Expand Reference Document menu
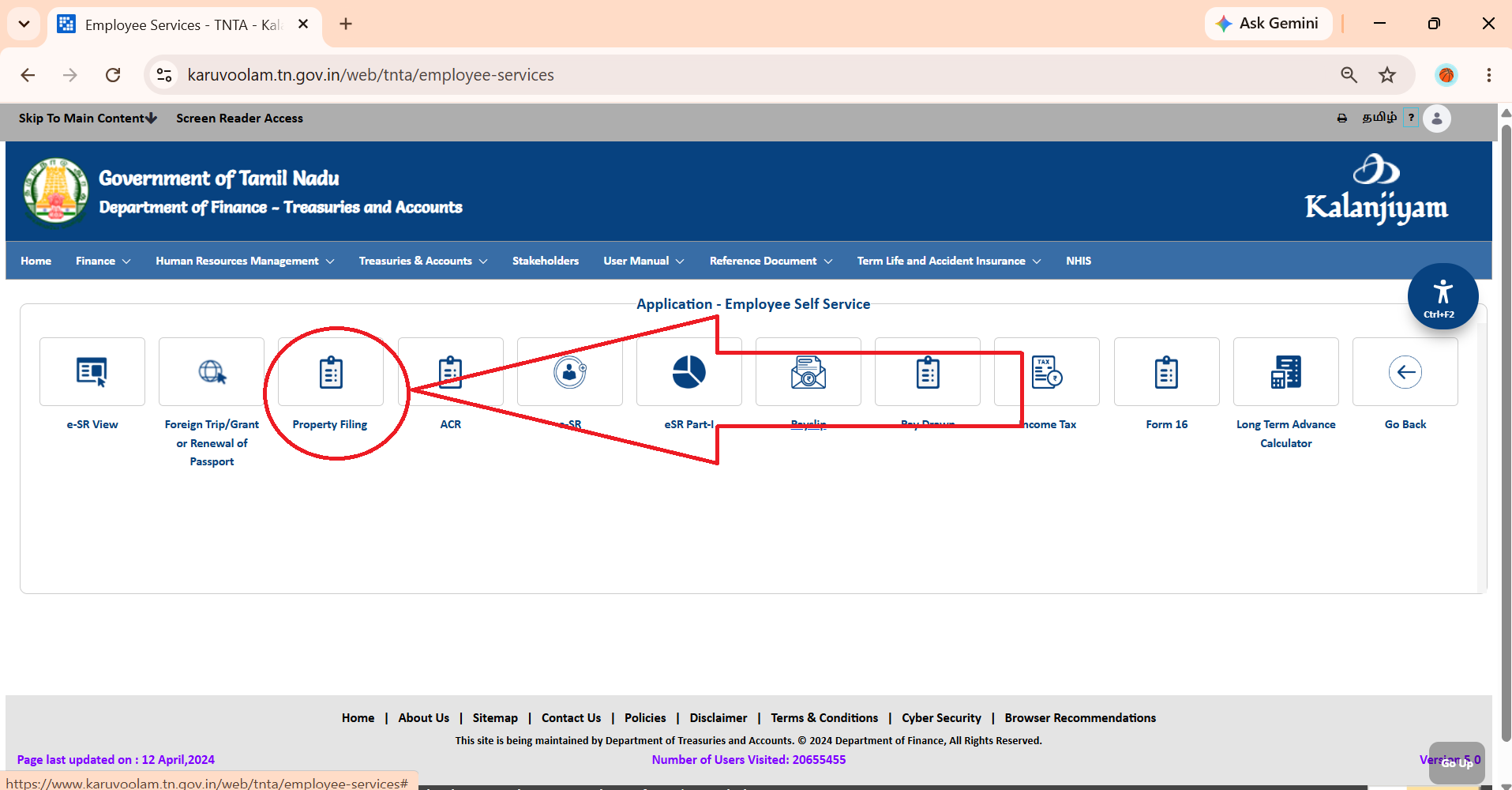The width and height of the screenshot is (1512, 790). tap(771, 261)
